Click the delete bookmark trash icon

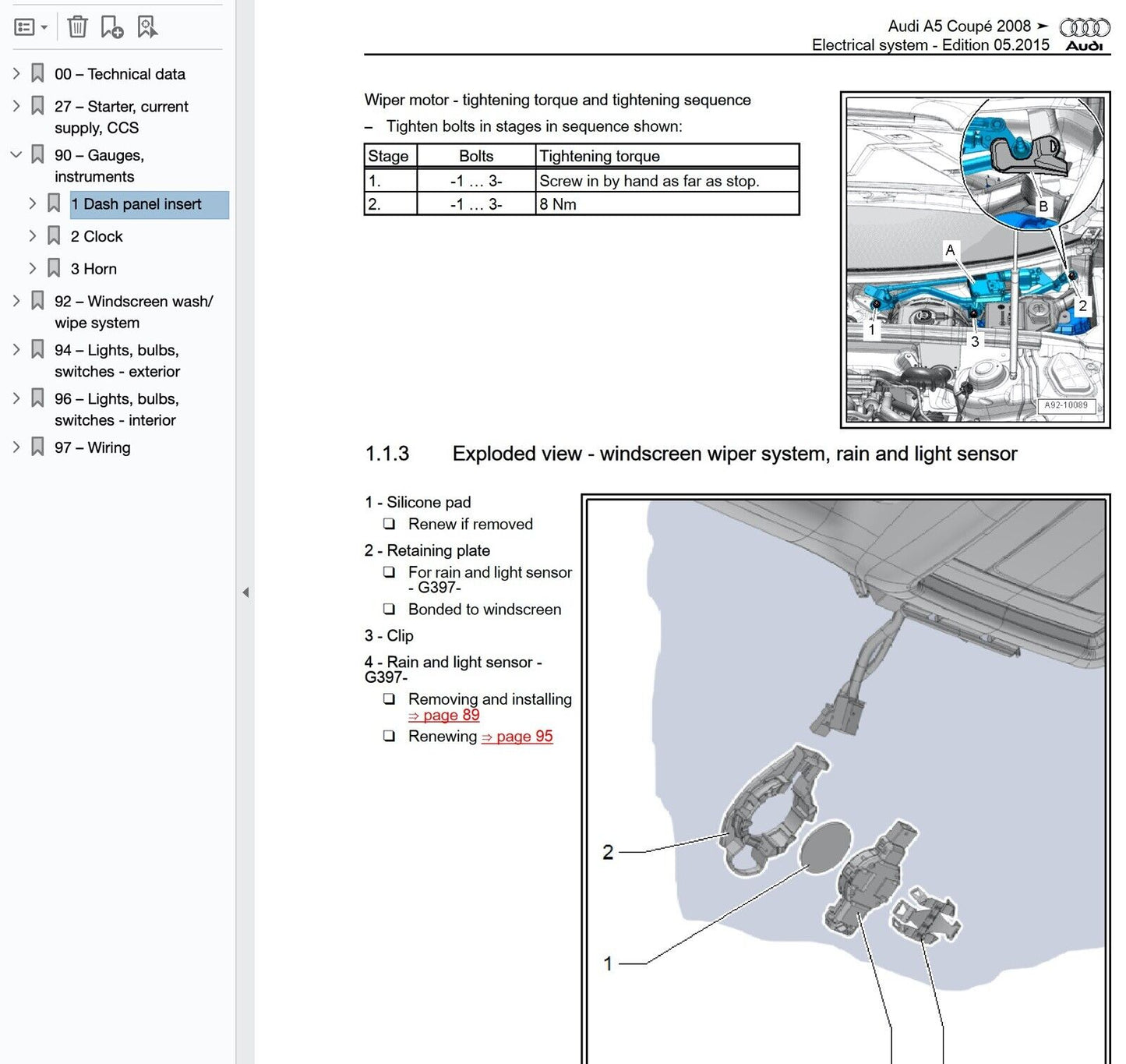tap(77, 27)
